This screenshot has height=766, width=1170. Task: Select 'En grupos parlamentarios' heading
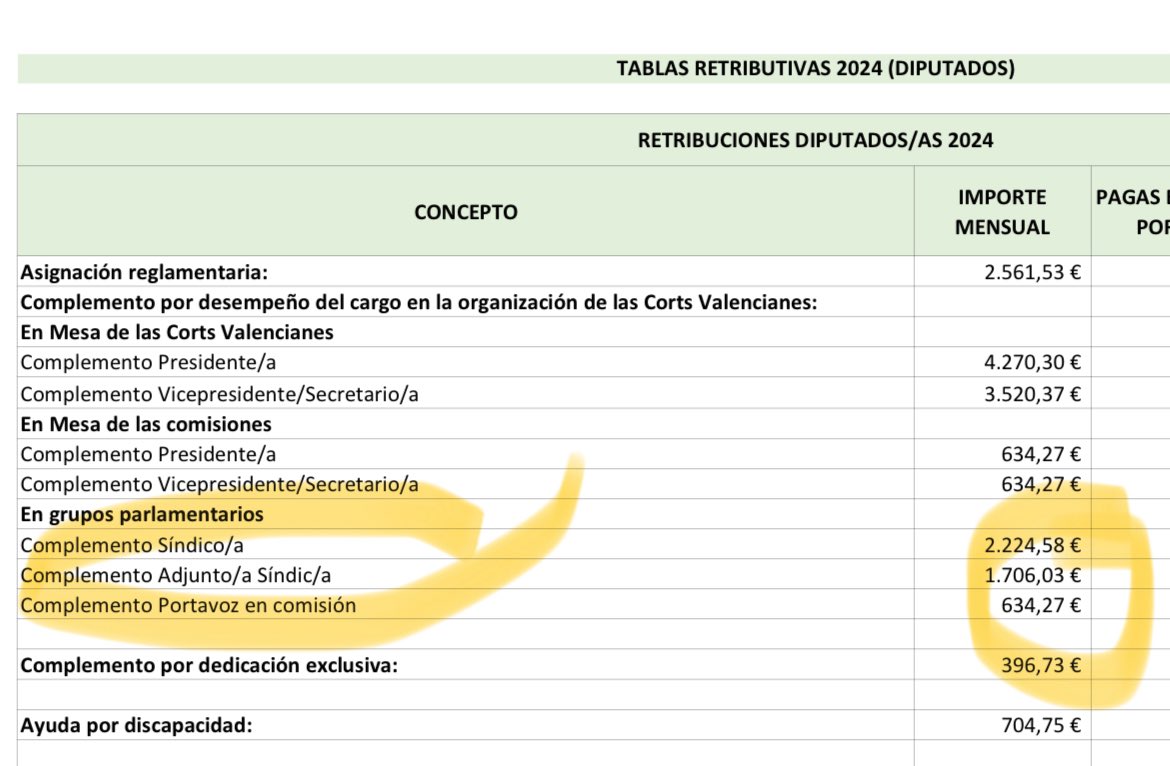point(142,515)
